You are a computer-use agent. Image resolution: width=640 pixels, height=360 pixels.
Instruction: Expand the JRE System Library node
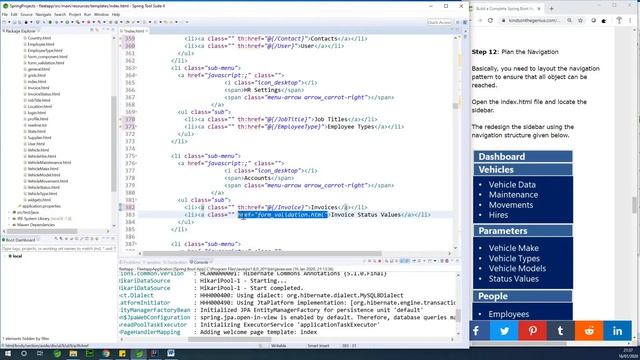pyautogui.click(x=9, y=218)
